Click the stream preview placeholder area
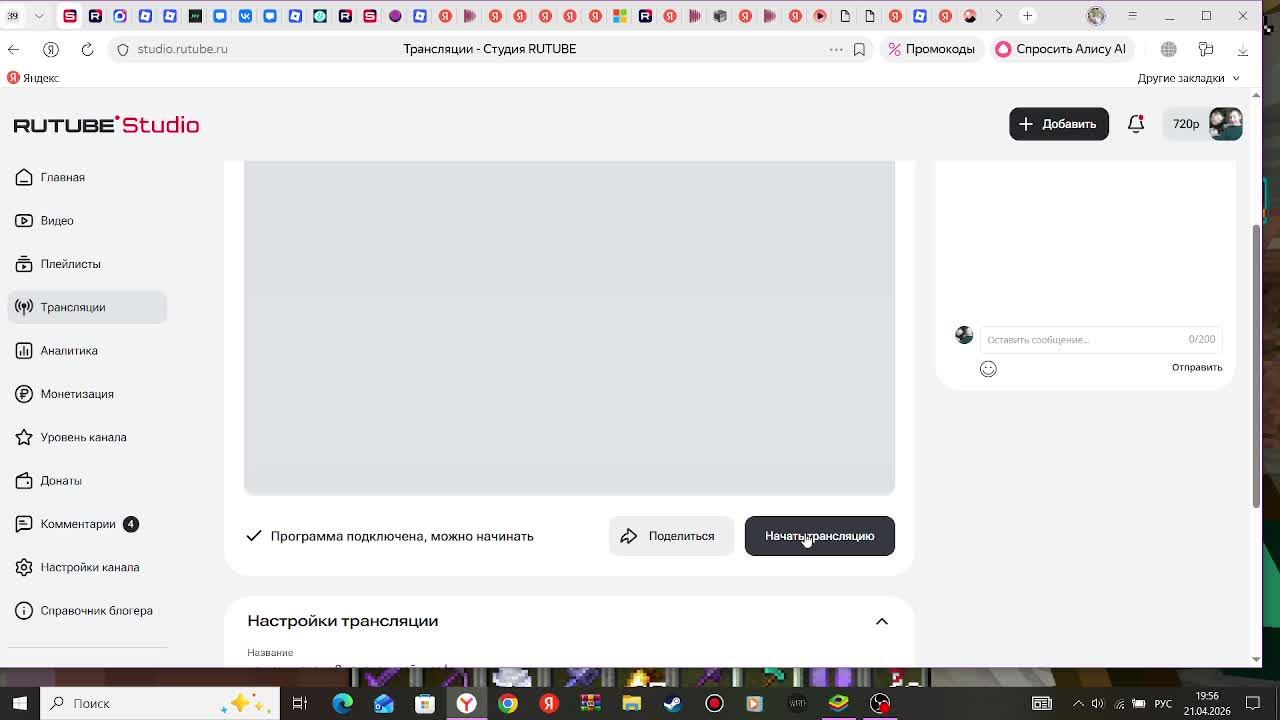 (x=569, y=327)
